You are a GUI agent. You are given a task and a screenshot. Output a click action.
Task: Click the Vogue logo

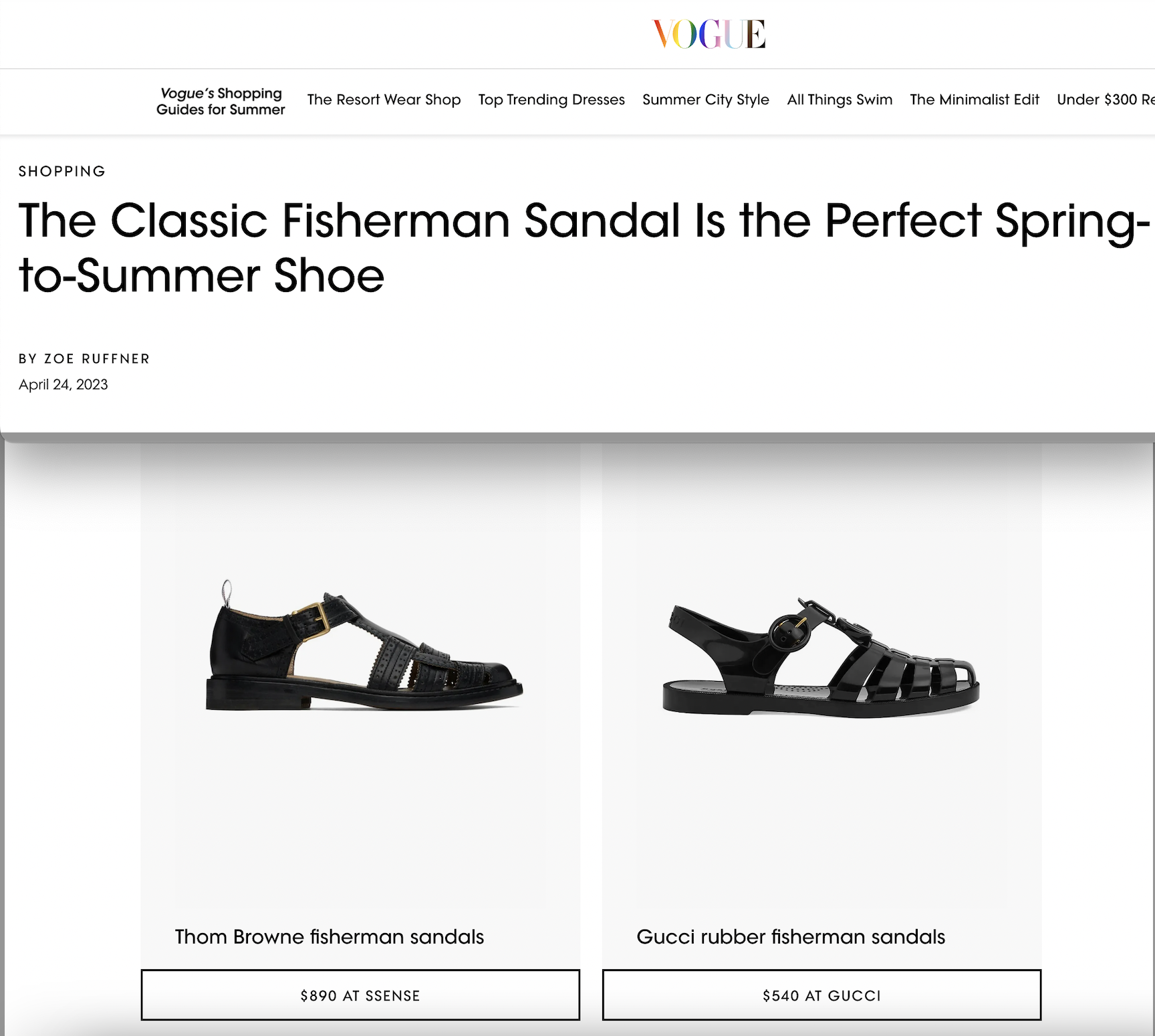[x=709, y=34]
